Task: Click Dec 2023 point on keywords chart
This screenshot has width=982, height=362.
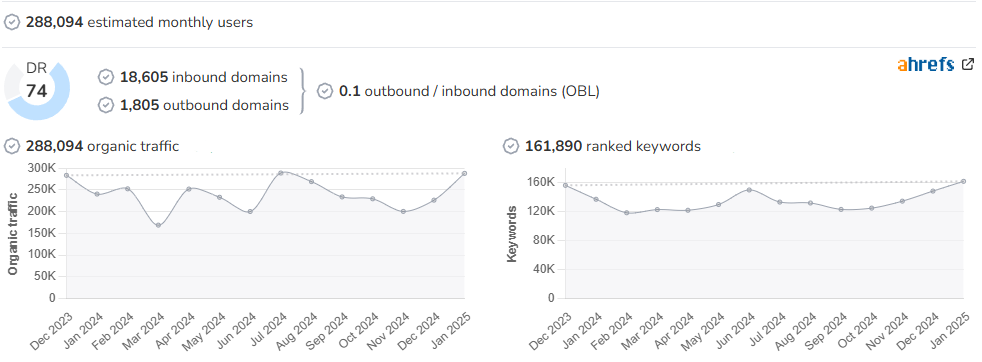Action: (x=566, y=185)
